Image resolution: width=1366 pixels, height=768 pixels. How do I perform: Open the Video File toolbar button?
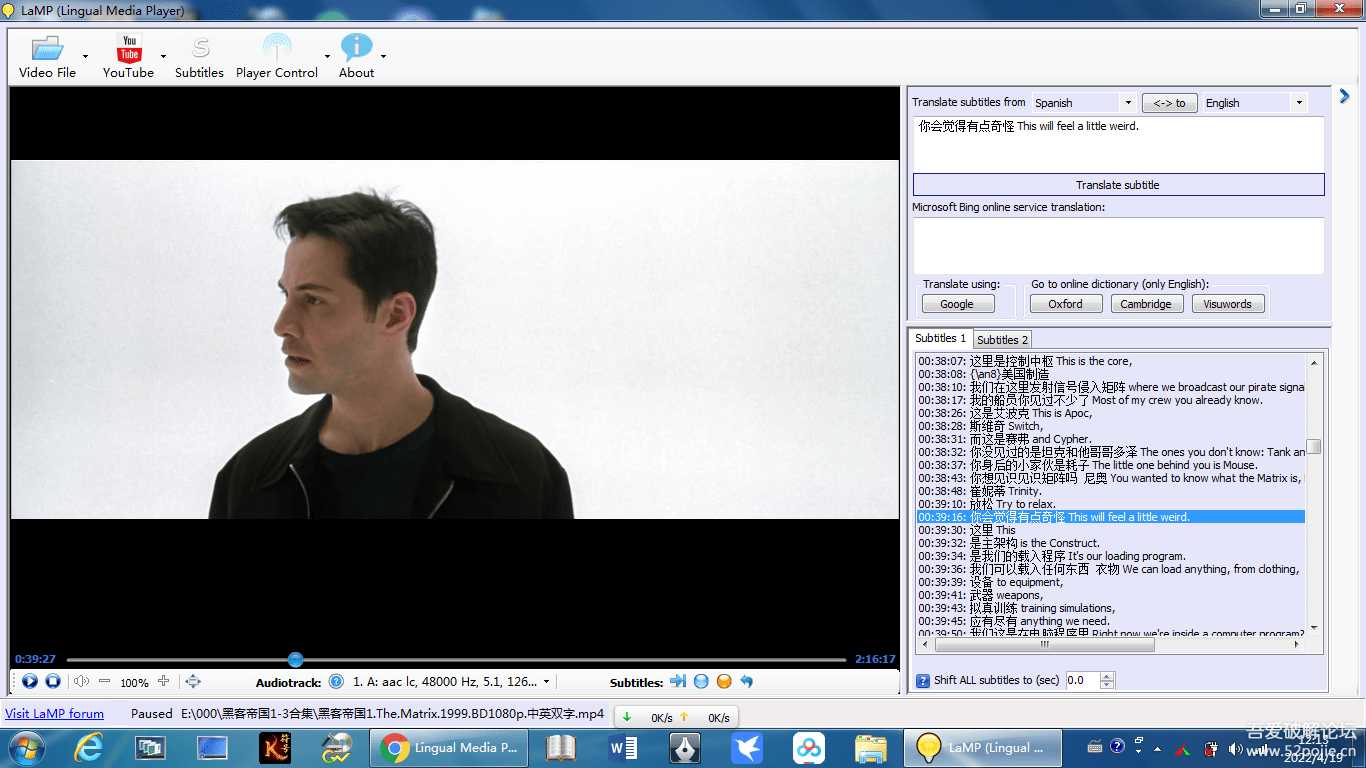pos(47,56)
